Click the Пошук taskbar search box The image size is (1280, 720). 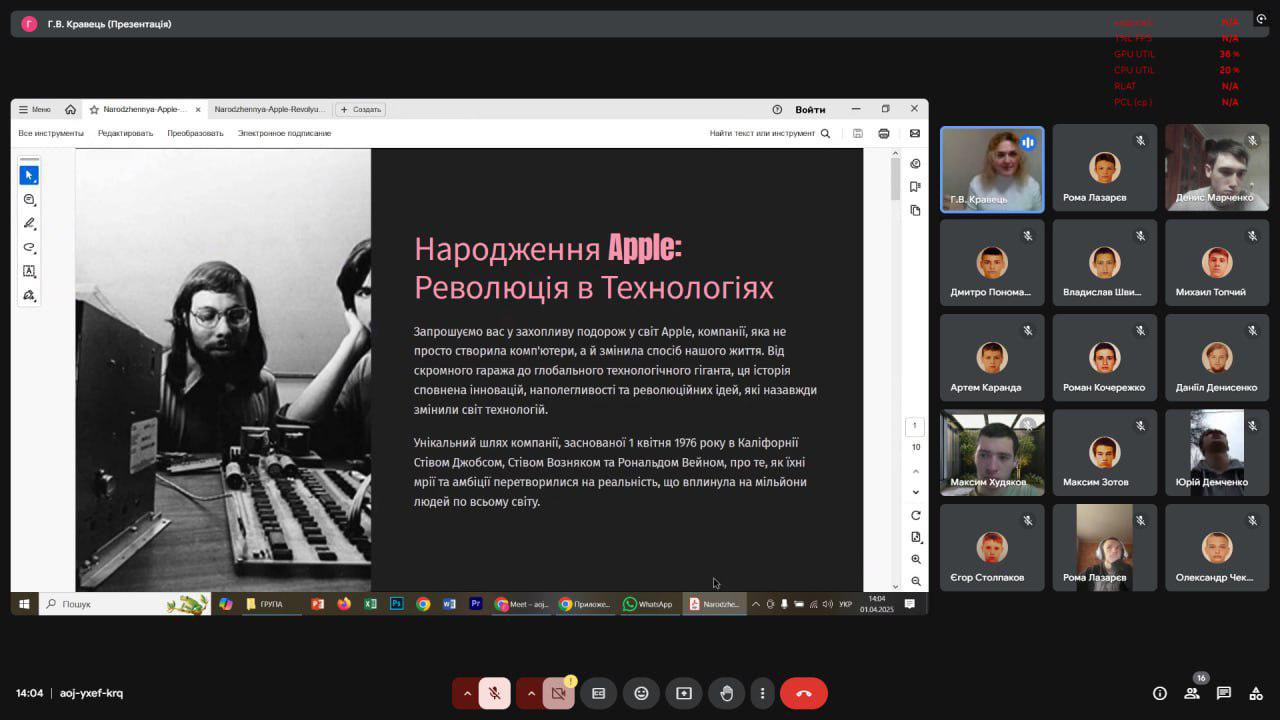(124, 604)
